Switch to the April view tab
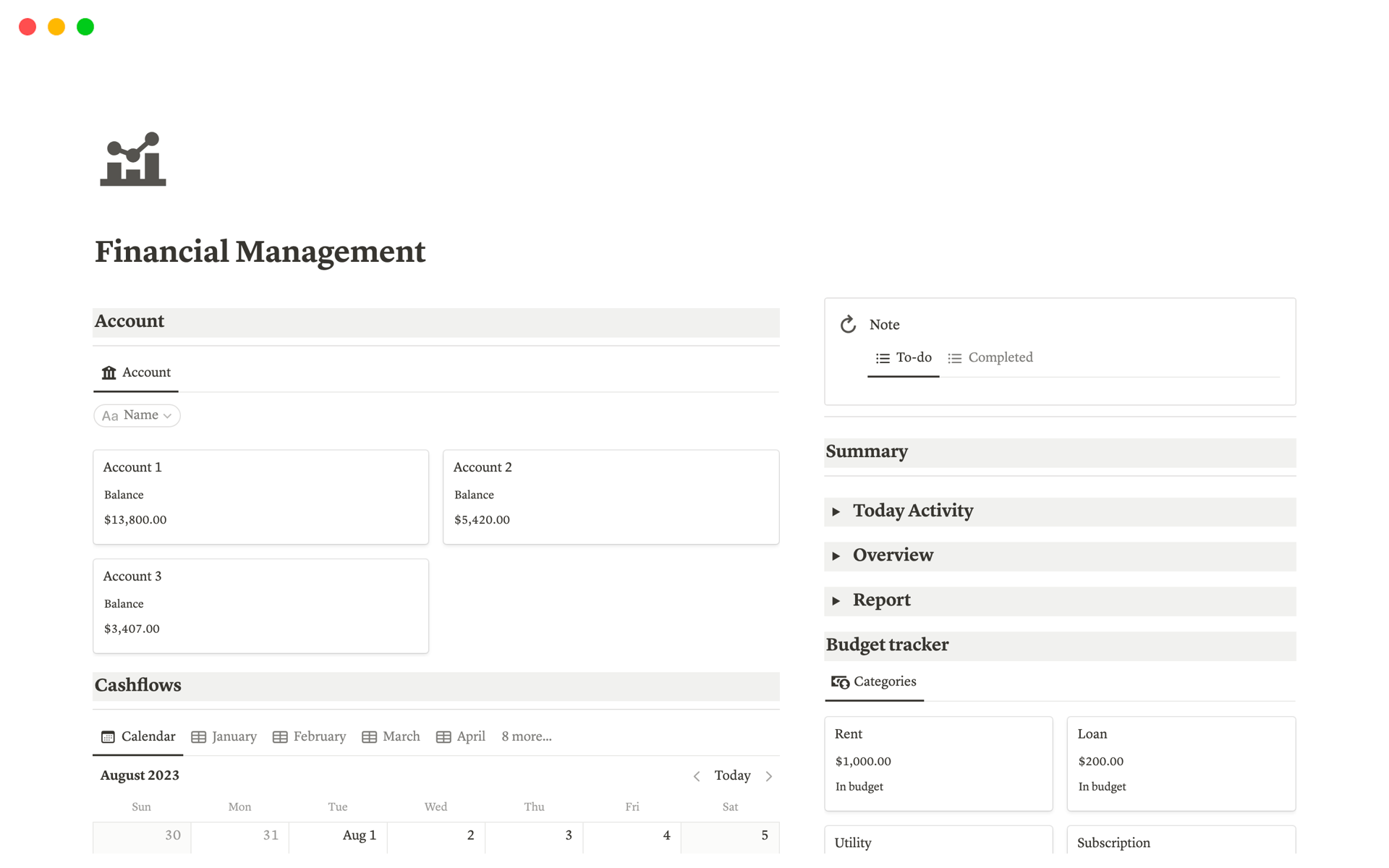 point(470,736)
